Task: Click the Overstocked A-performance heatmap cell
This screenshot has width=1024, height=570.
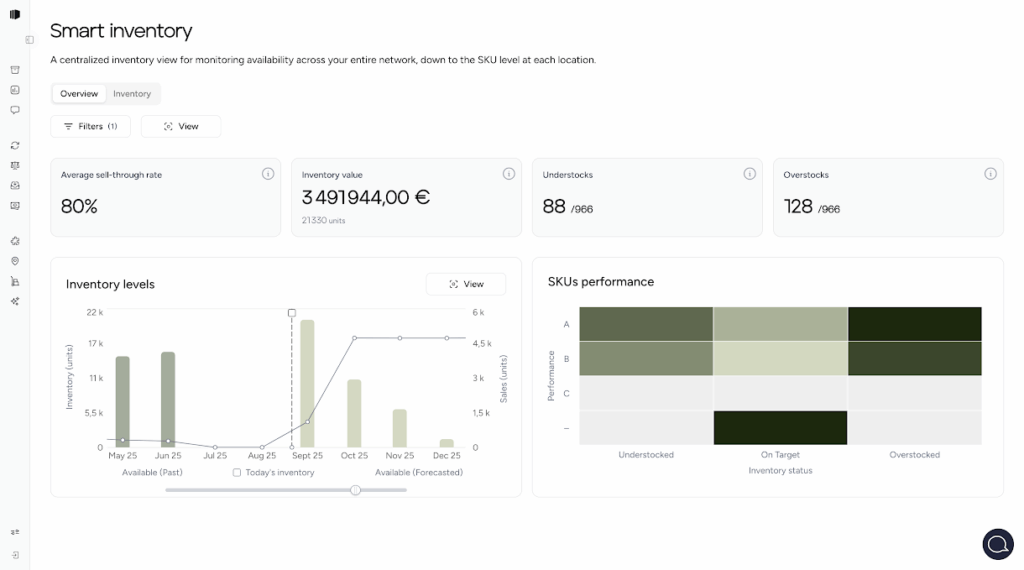Action: [914, 324]
